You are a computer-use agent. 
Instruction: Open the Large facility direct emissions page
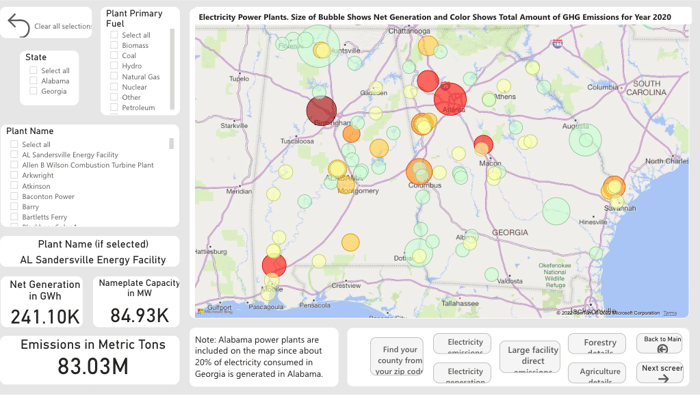click(533, 356)
